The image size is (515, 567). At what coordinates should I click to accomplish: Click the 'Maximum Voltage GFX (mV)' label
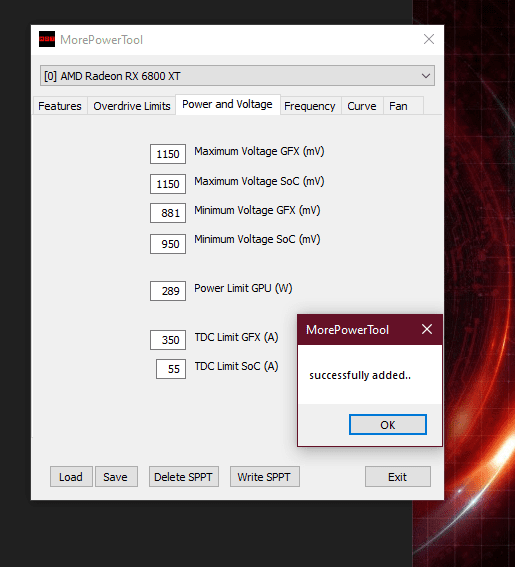tap(259, 151)
